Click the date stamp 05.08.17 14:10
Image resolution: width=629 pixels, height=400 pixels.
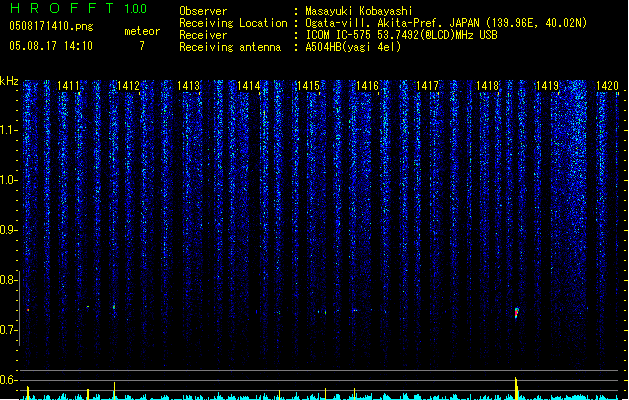[51, 46]
